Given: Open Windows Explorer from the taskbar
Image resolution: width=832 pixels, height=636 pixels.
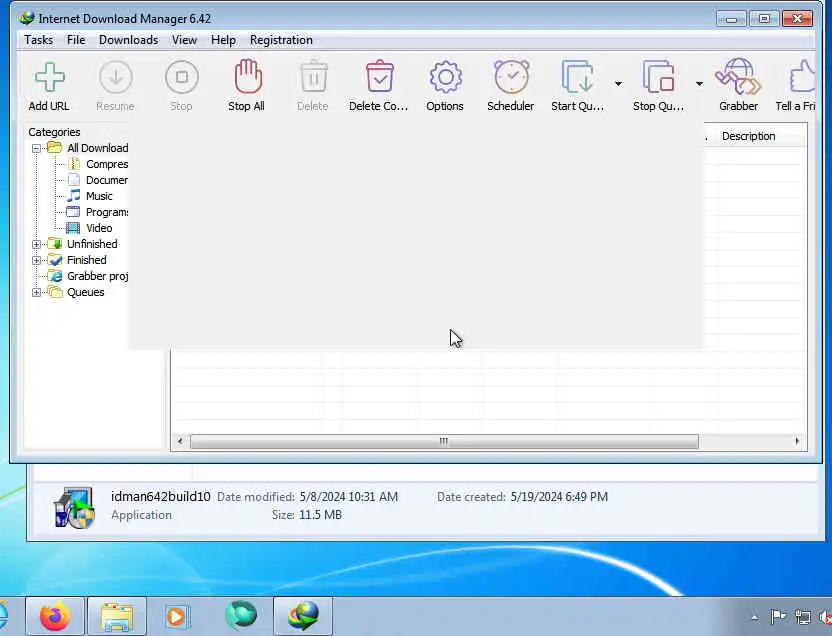Looking at the screenshot, I should [117, 616].
